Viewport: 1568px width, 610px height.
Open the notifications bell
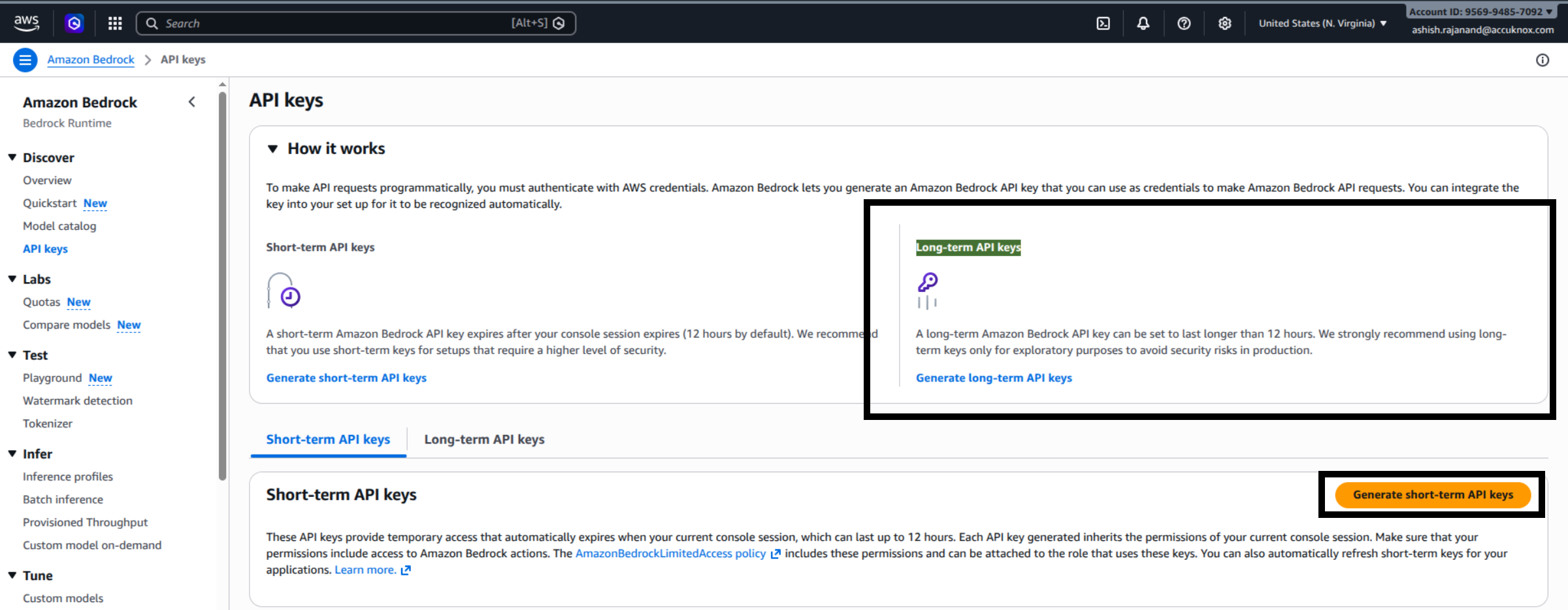click(1143, 24)
